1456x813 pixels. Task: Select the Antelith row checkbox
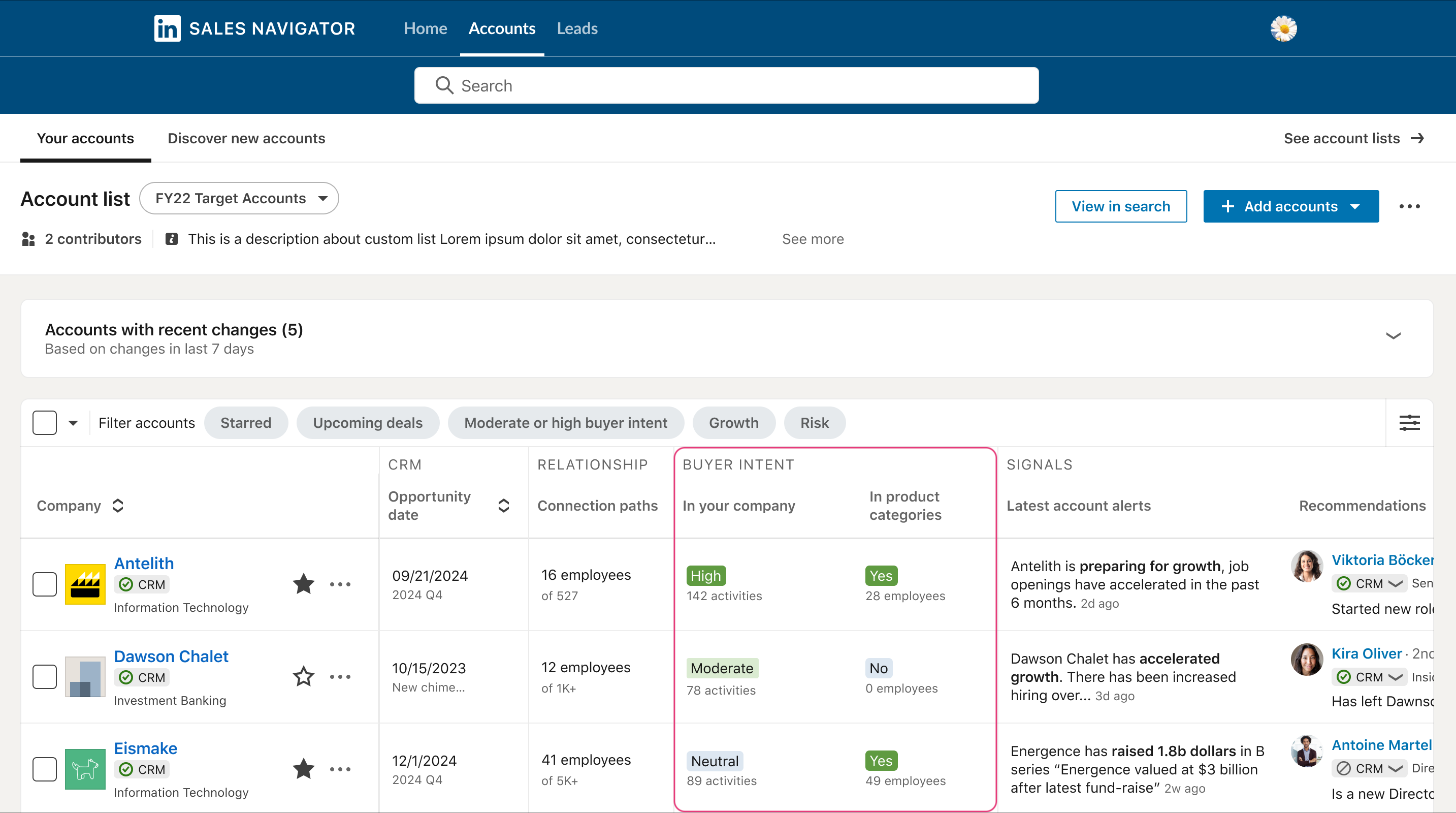tap(45, 584)
